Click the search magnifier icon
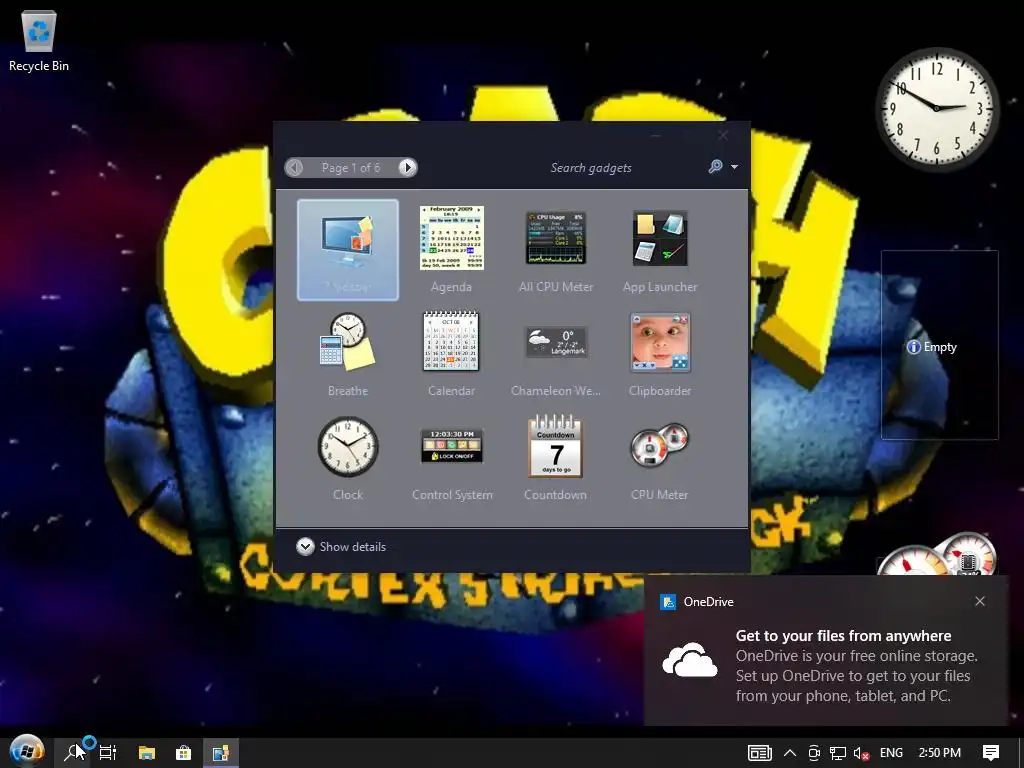1024x768 pixels. [x=715, y=167]
